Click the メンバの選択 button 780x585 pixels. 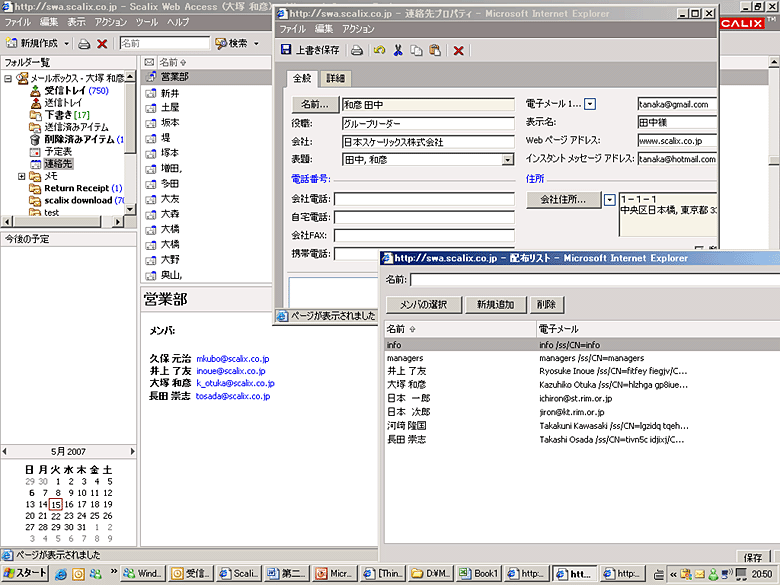[x=423, y=304]
